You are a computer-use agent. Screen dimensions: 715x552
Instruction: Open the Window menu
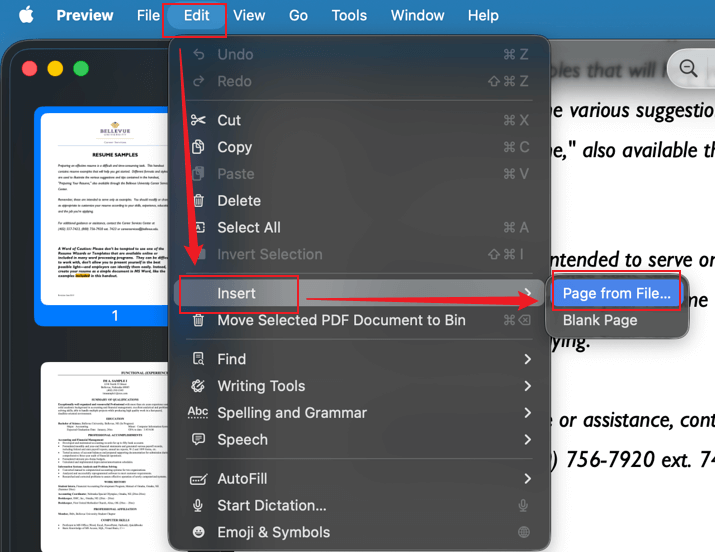(417, 15)
